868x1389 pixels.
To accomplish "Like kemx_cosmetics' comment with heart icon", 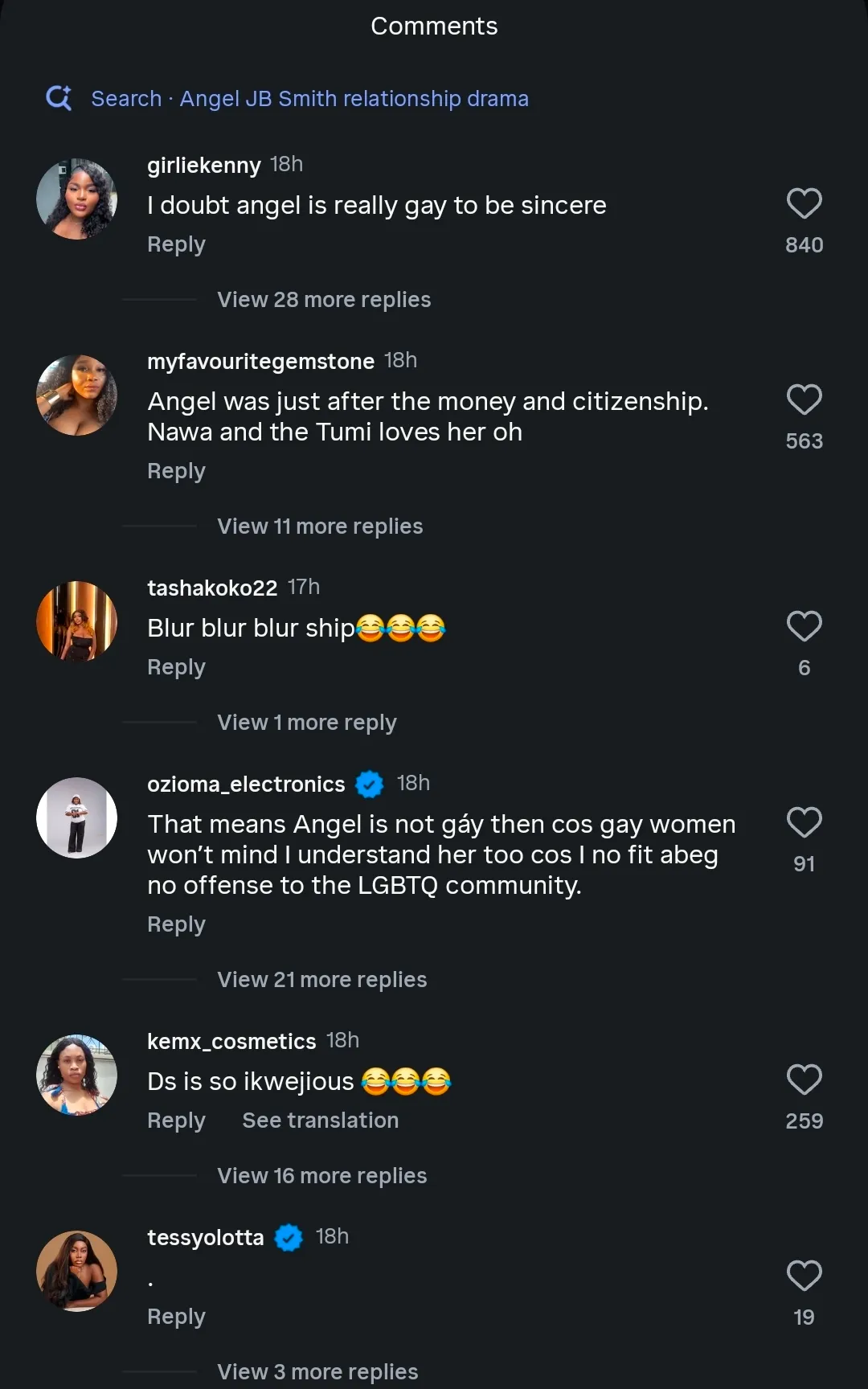I will (804, 1080).
